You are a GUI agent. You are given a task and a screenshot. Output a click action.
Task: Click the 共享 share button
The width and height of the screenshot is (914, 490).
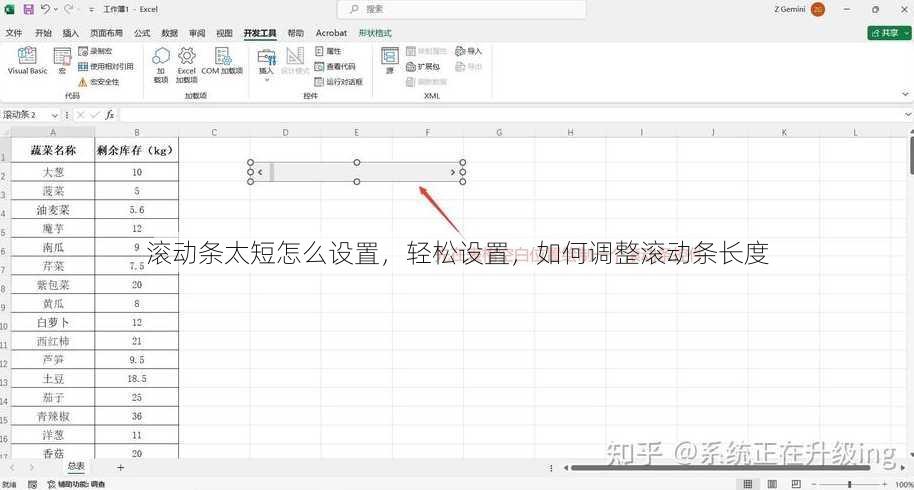pos(888,33)
